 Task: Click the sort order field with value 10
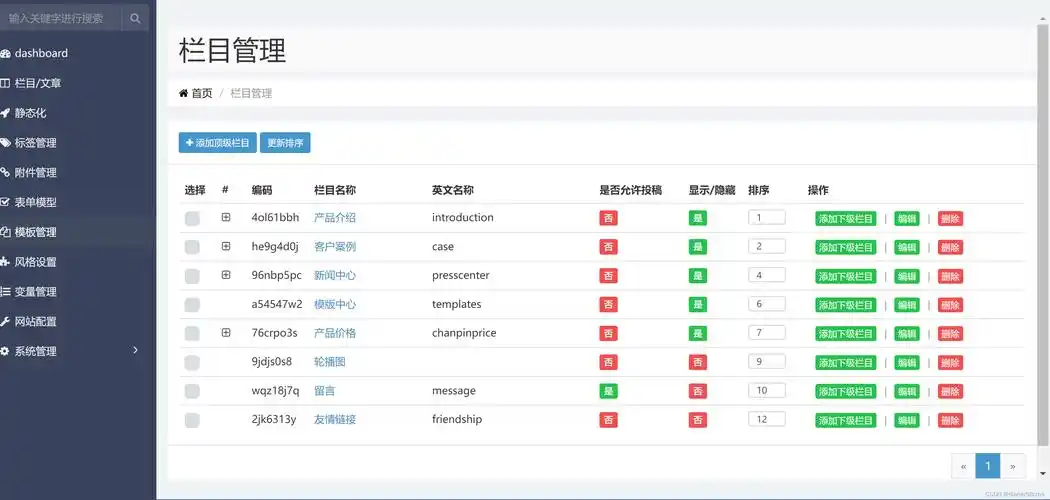pyautogui.click(x=767, y=390)
